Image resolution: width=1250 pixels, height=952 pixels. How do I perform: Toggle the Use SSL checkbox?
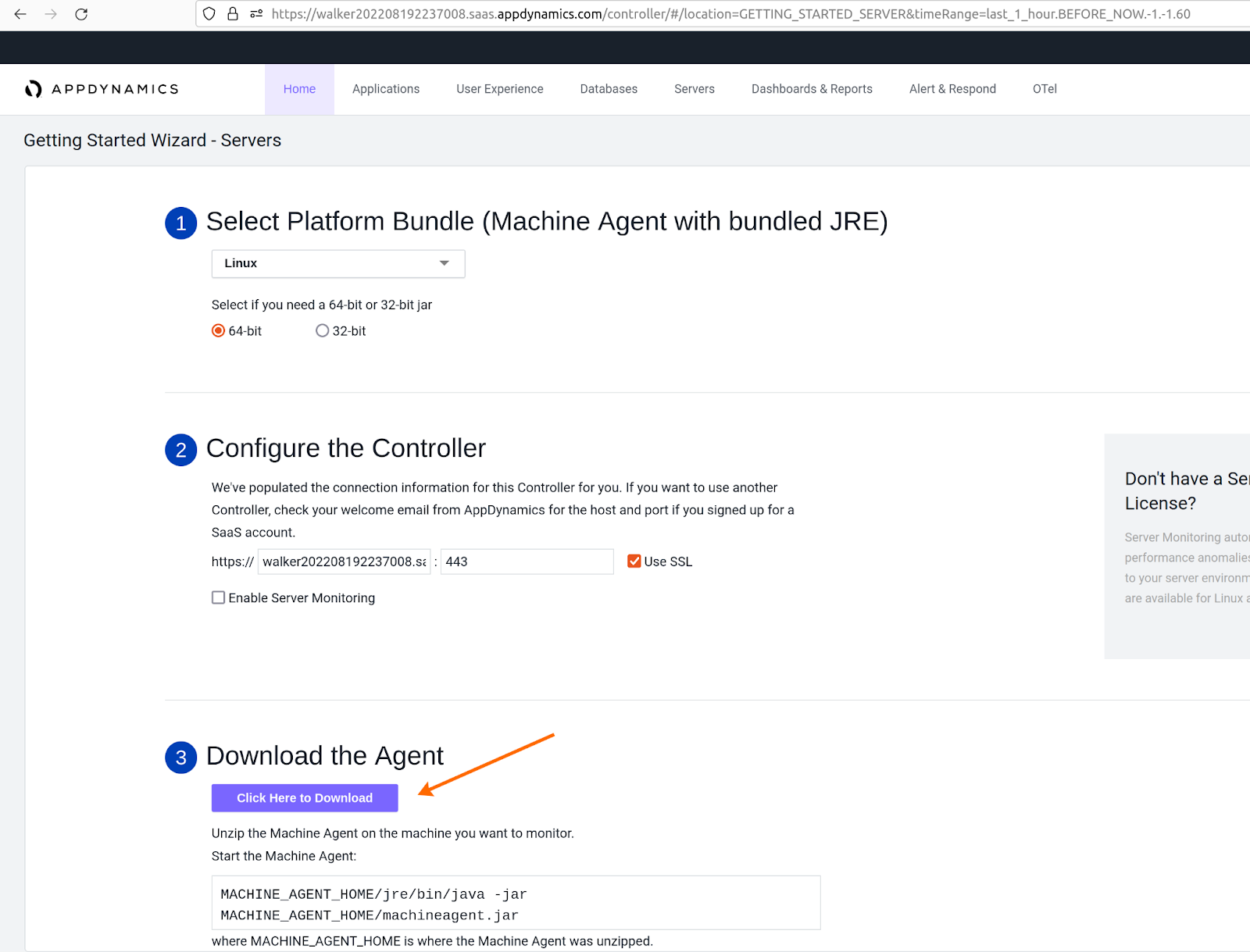(634, 562)
